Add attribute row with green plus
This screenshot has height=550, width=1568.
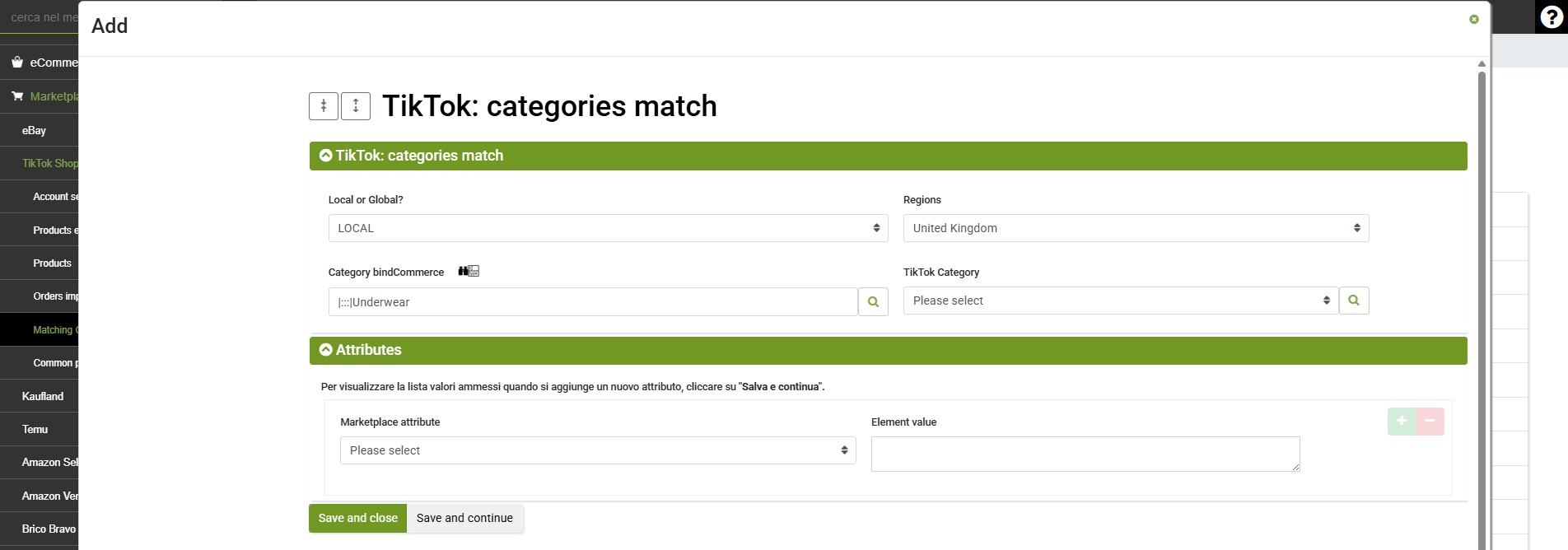[x=1402, y=422]
